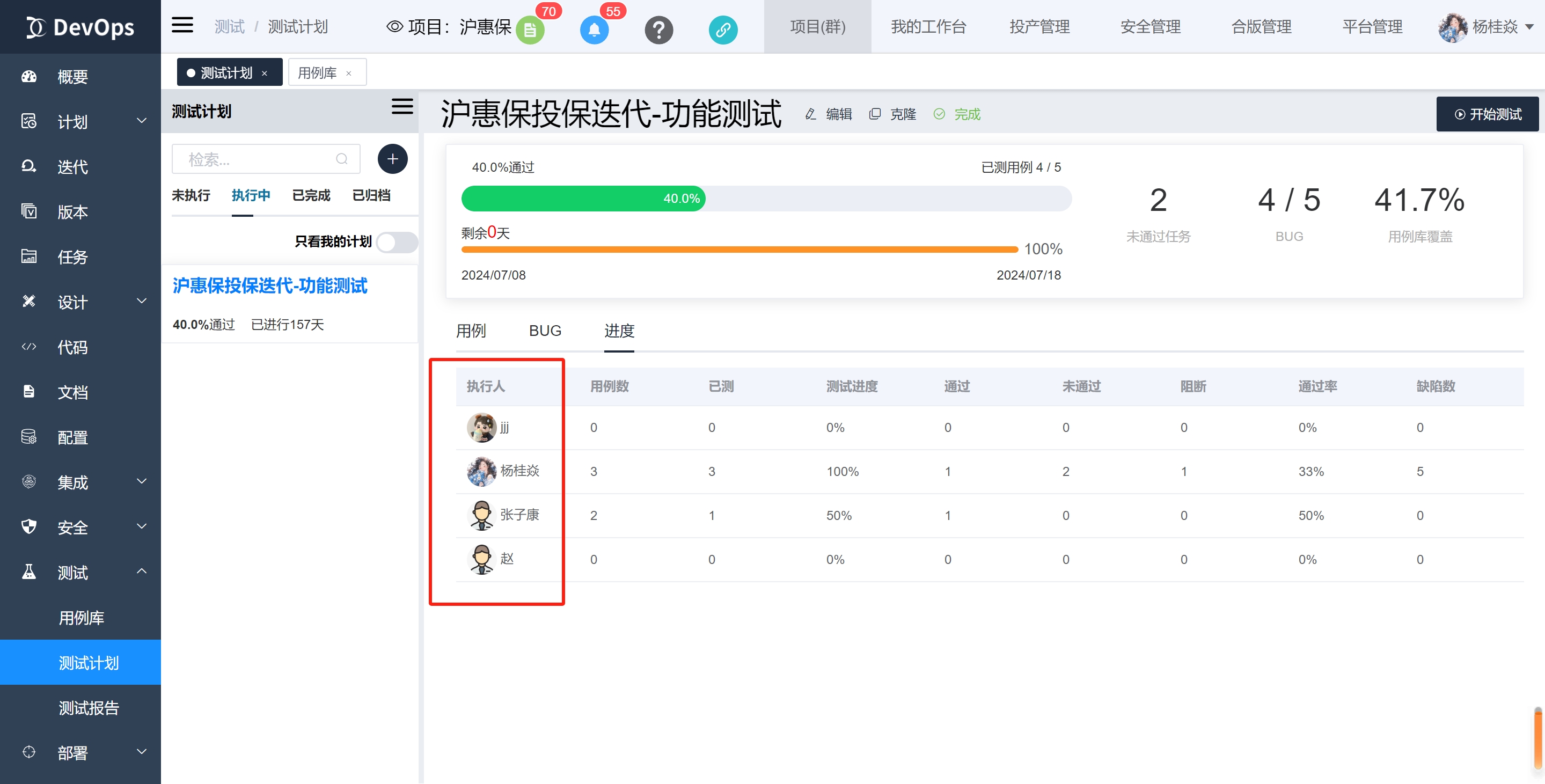Viewport: 1545px width, 784px height.
Task: Click the green 40.0% progress bar
Action: (582, 199)
